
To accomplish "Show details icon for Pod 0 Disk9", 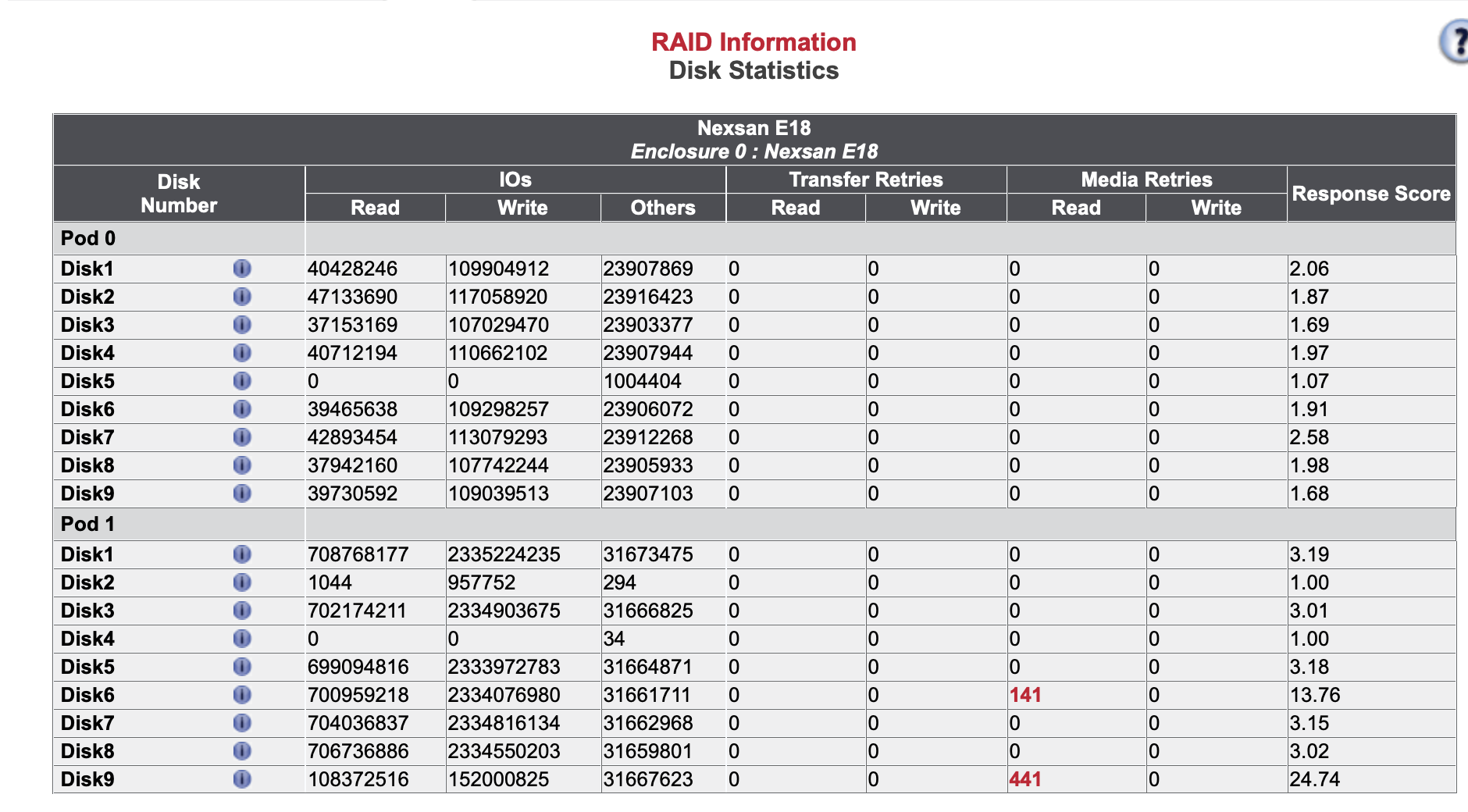I will click(242, 493).
